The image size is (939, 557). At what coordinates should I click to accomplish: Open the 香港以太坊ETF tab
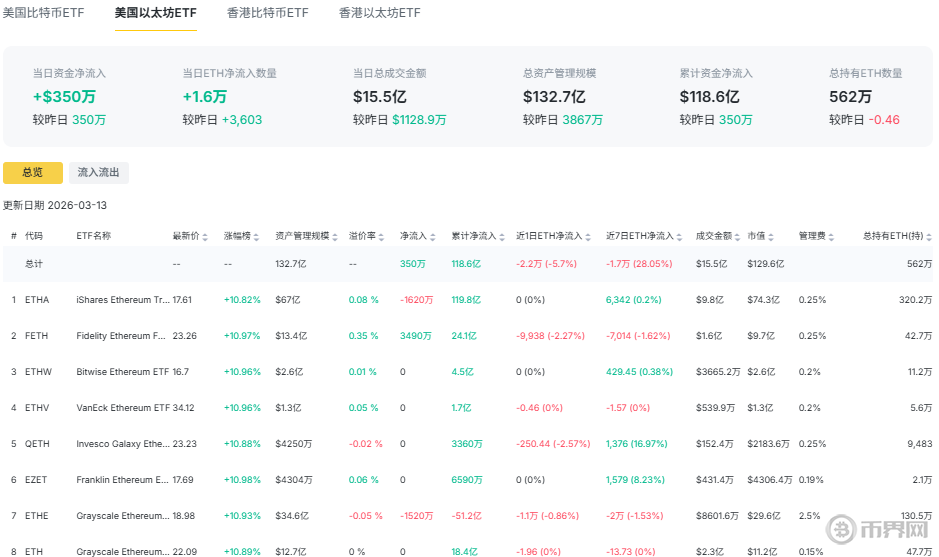point(380,13)
